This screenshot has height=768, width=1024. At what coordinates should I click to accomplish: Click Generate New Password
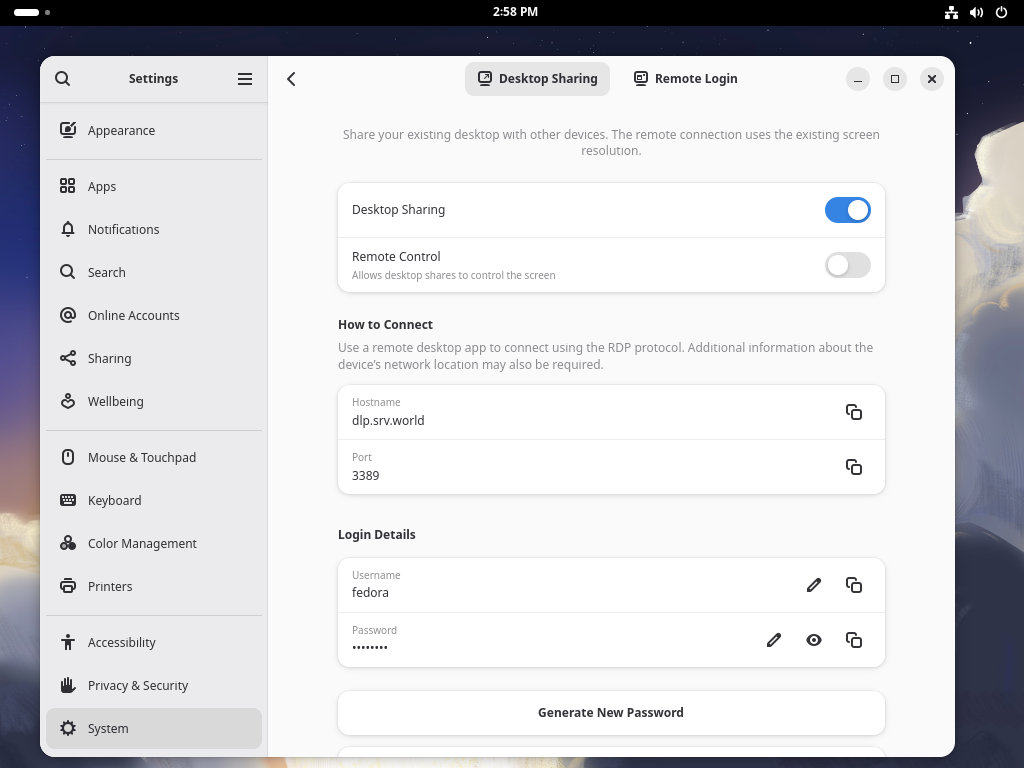point(611,712)
